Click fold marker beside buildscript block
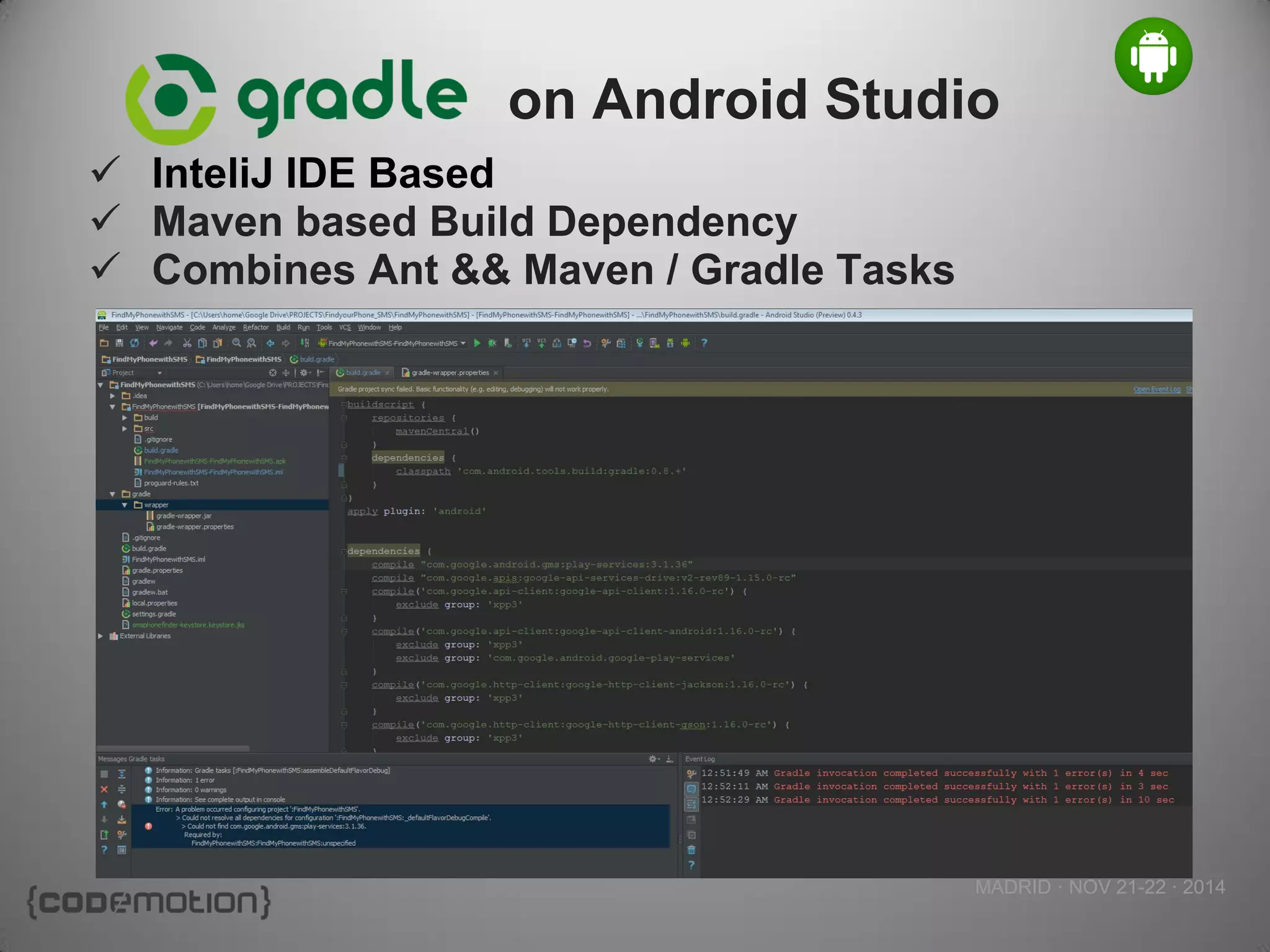Image resolution: width=1270 pixels, height=952 pixels. click(343, 405)
